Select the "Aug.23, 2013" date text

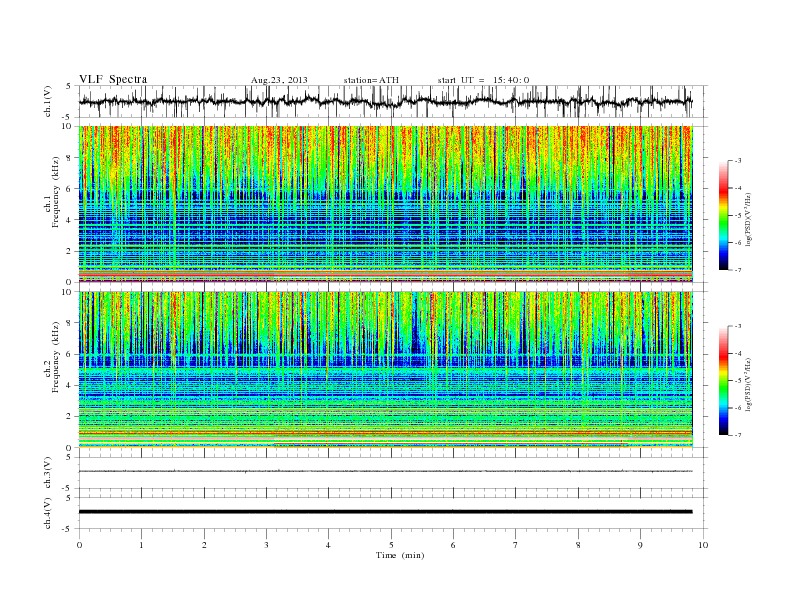coord(279,80)
